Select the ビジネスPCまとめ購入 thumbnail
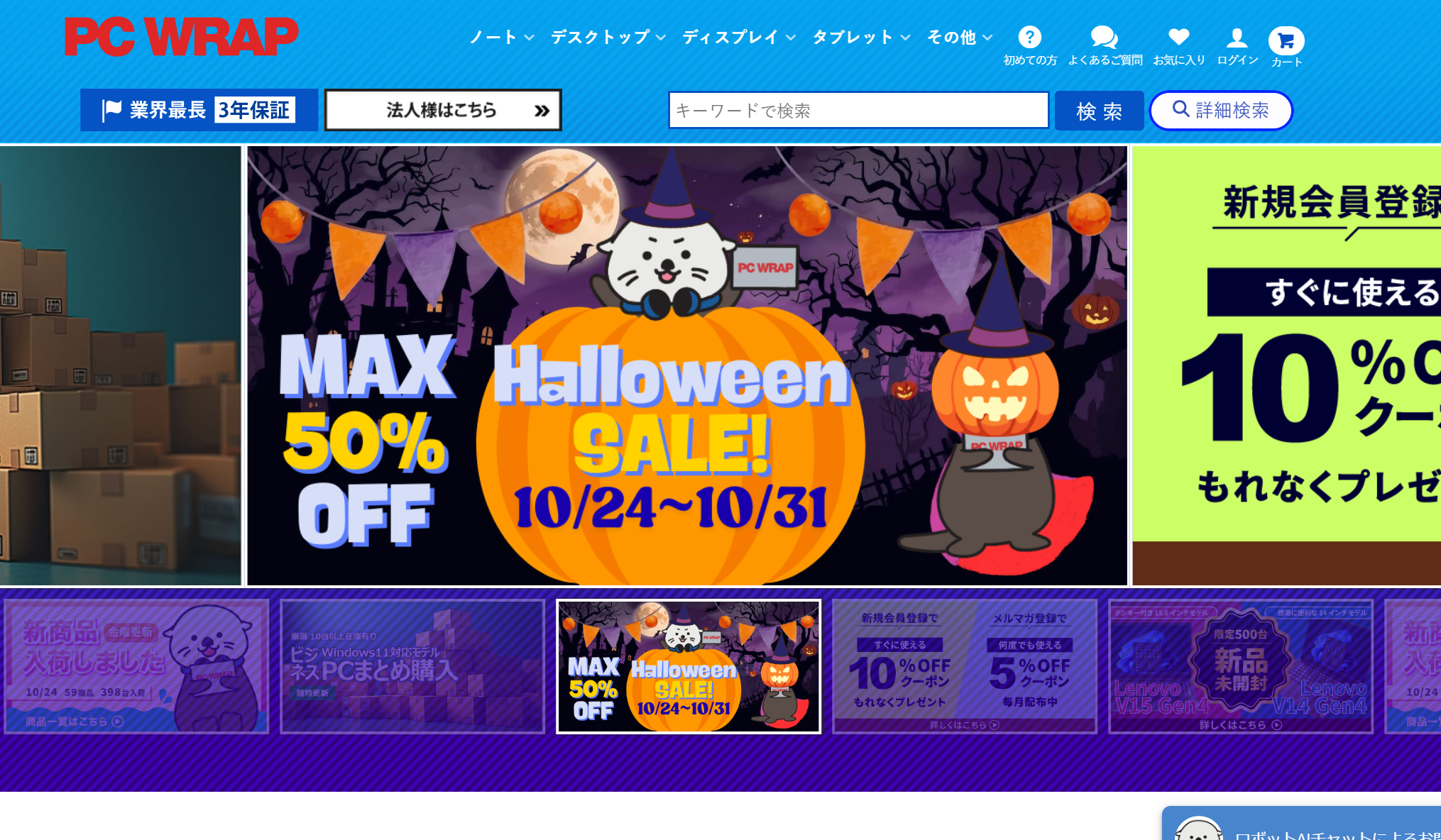Screen dimensions: 1441x840 coord(412,666)
